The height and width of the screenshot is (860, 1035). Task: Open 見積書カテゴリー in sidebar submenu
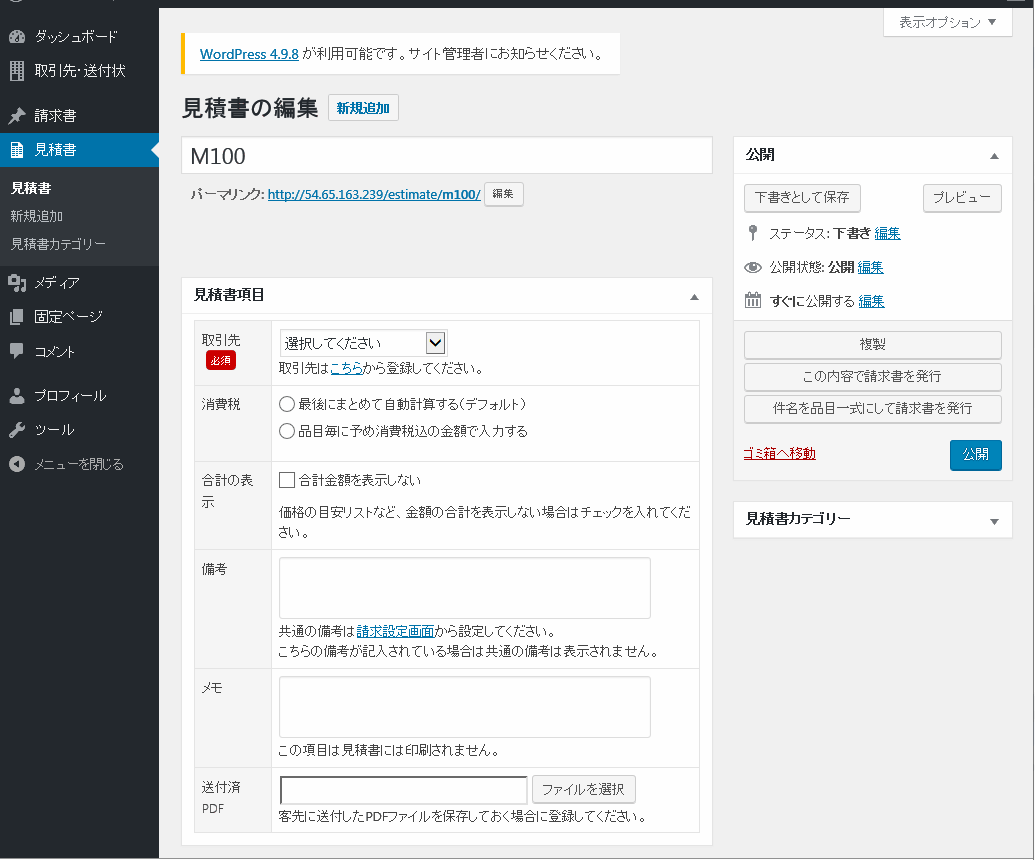(x=58, y=244)
